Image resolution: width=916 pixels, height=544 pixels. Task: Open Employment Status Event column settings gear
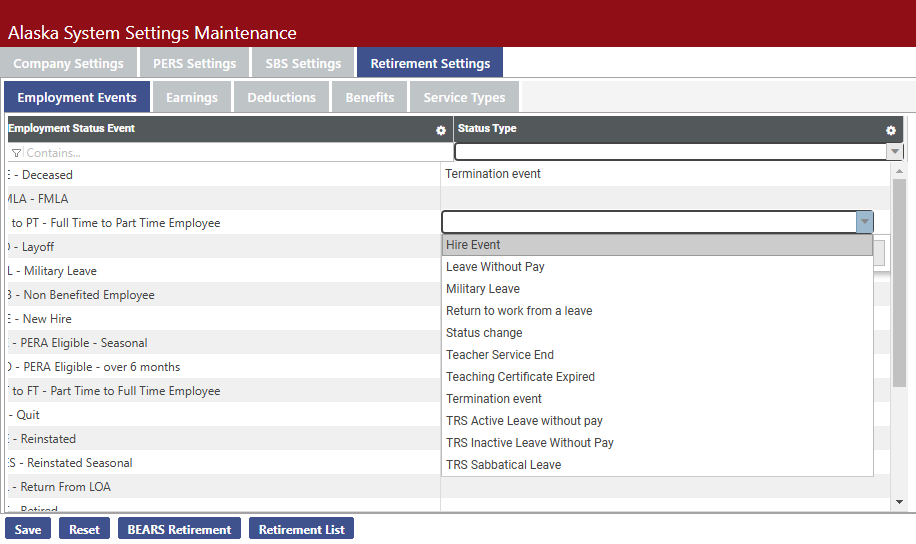[441, 131]
